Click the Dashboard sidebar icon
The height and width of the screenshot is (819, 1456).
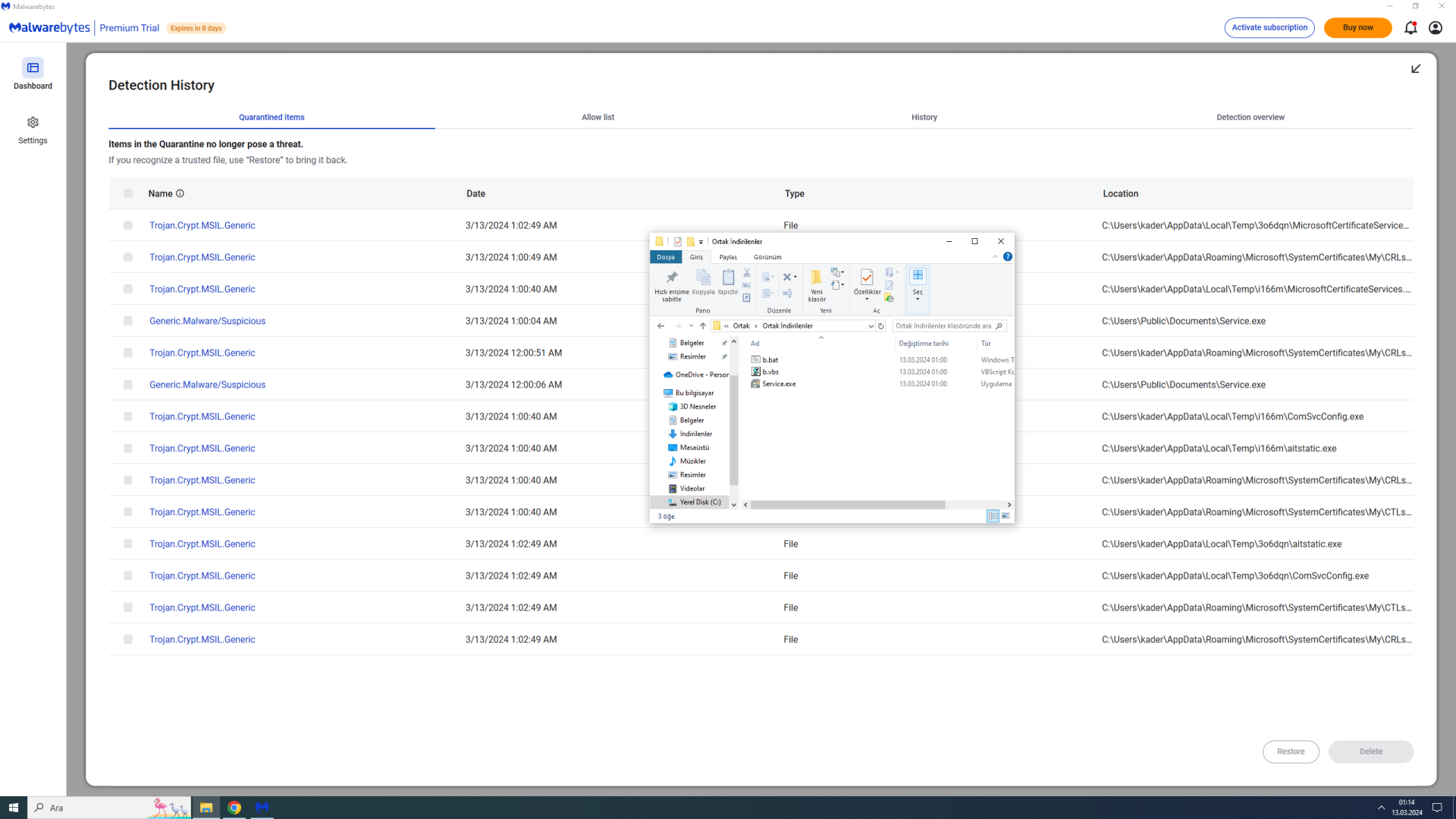[x=33, y=68]
